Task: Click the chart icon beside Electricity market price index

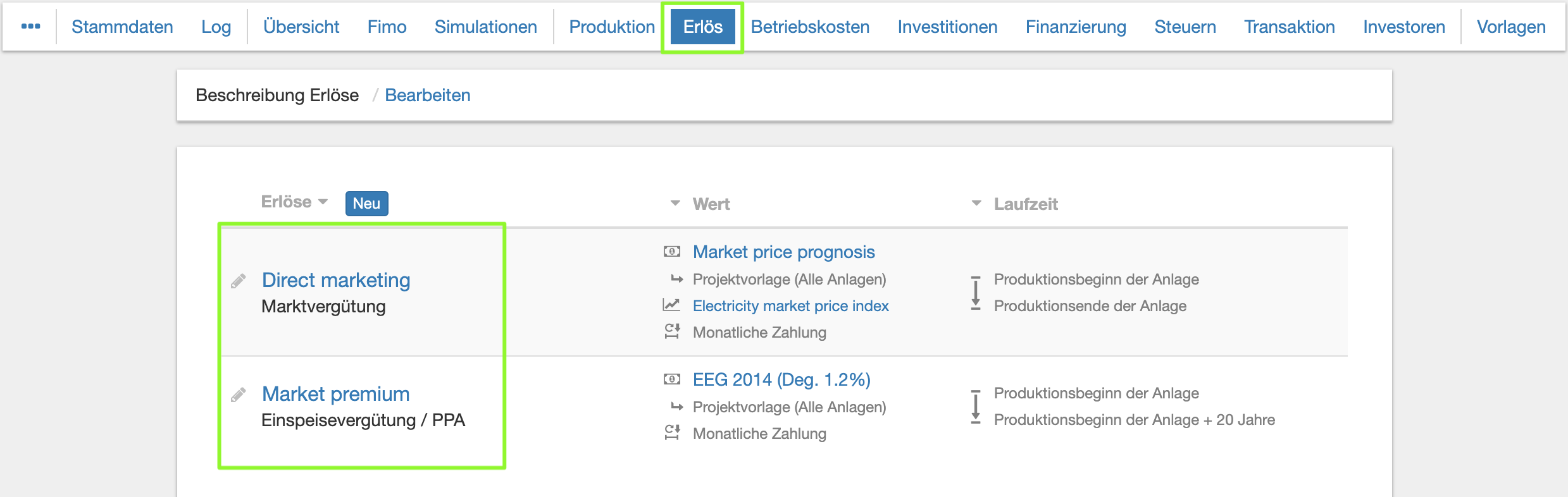Action: tap(671, 305)
